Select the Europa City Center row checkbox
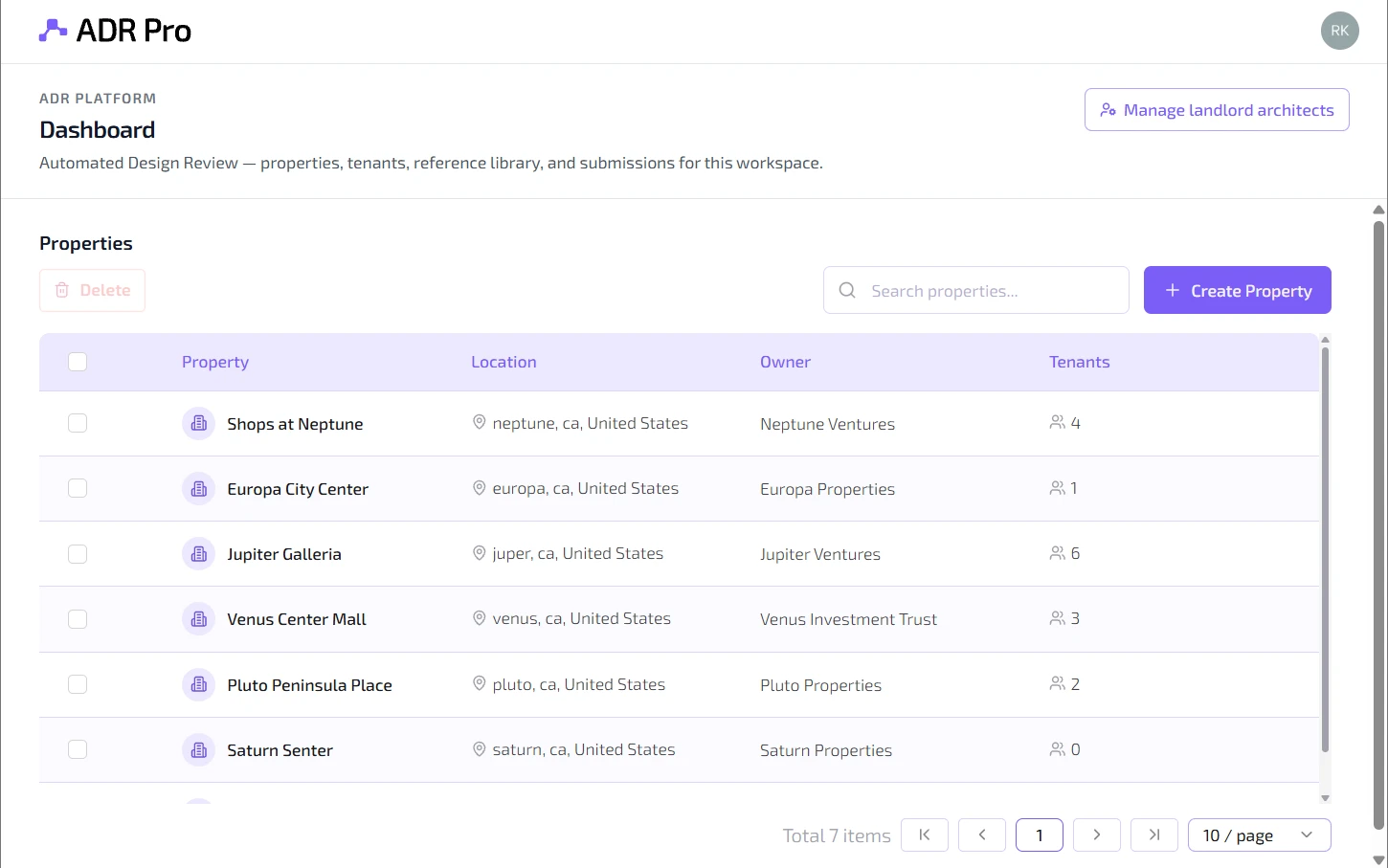1388x868 pixels. (78, 488)
